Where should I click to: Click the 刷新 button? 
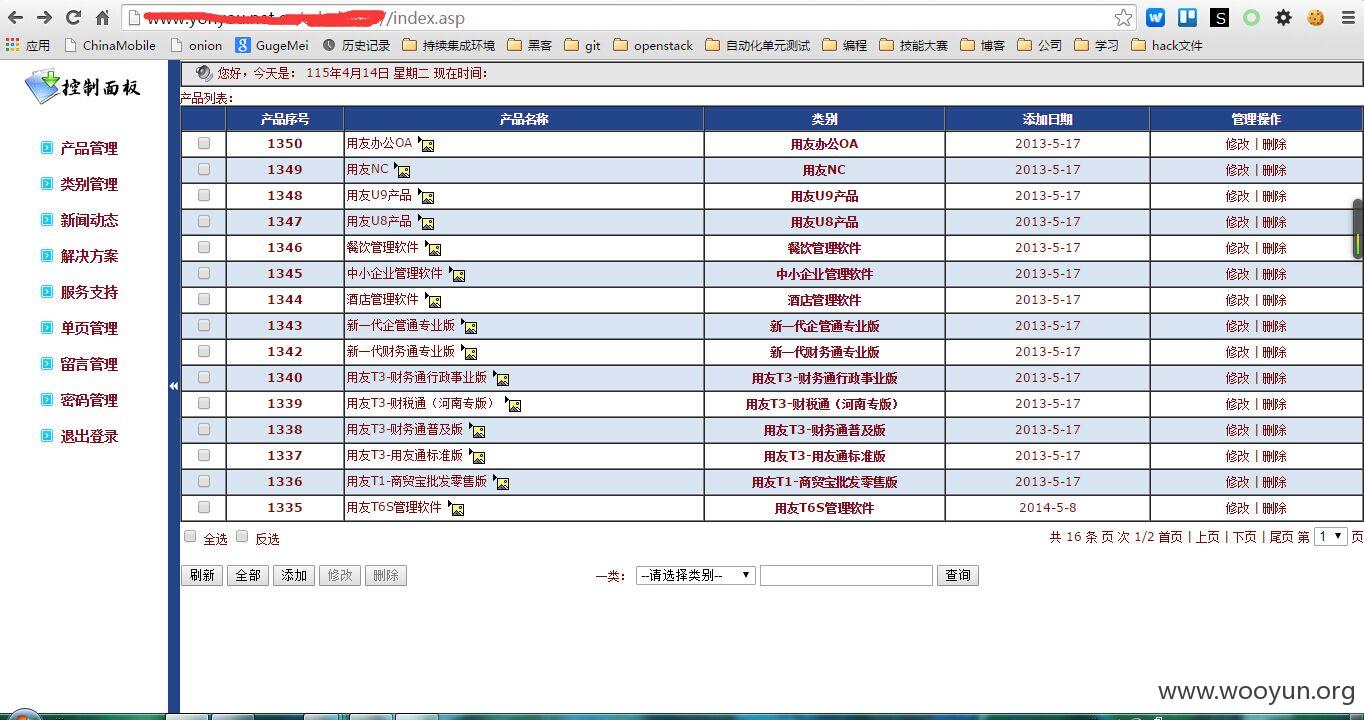(202, 575)
